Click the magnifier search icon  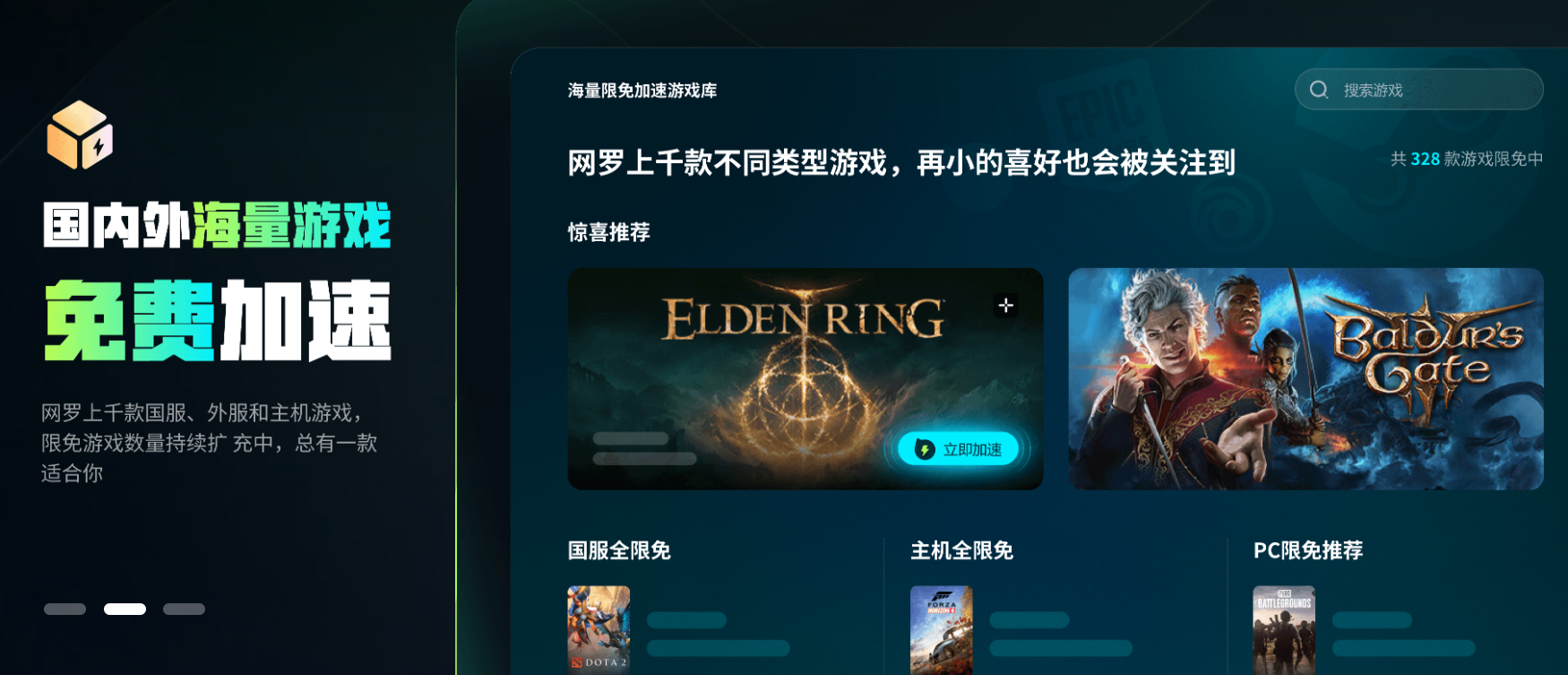(x=1318, y=90)
